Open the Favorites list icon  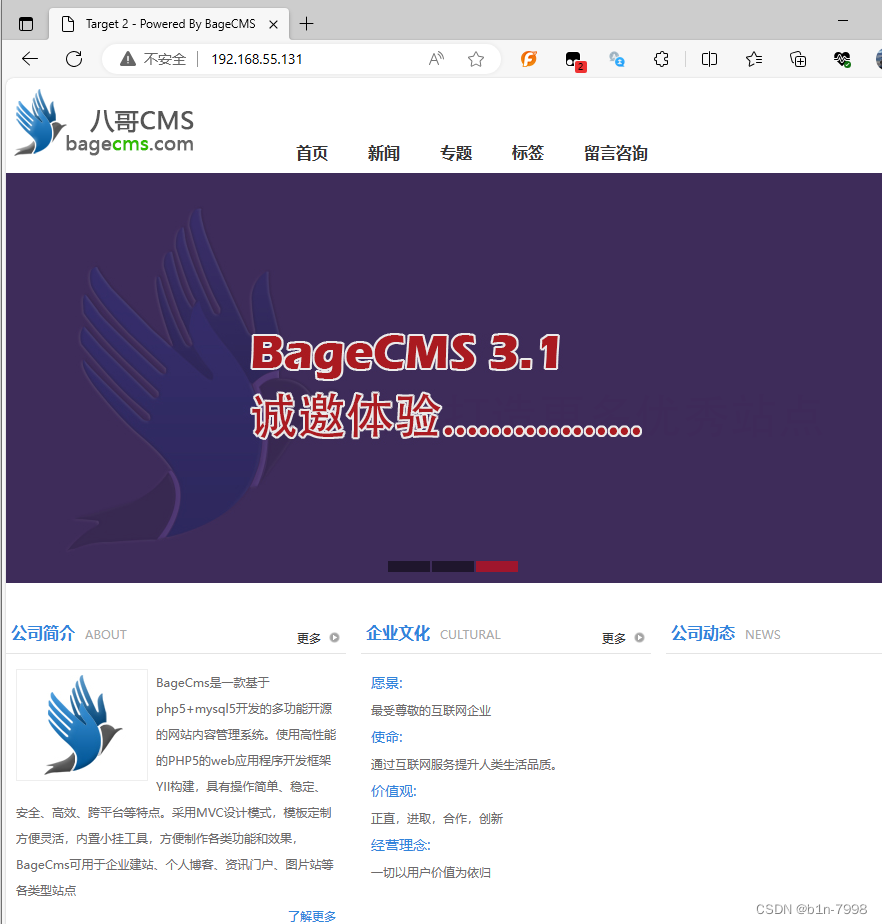coord(754,59)
